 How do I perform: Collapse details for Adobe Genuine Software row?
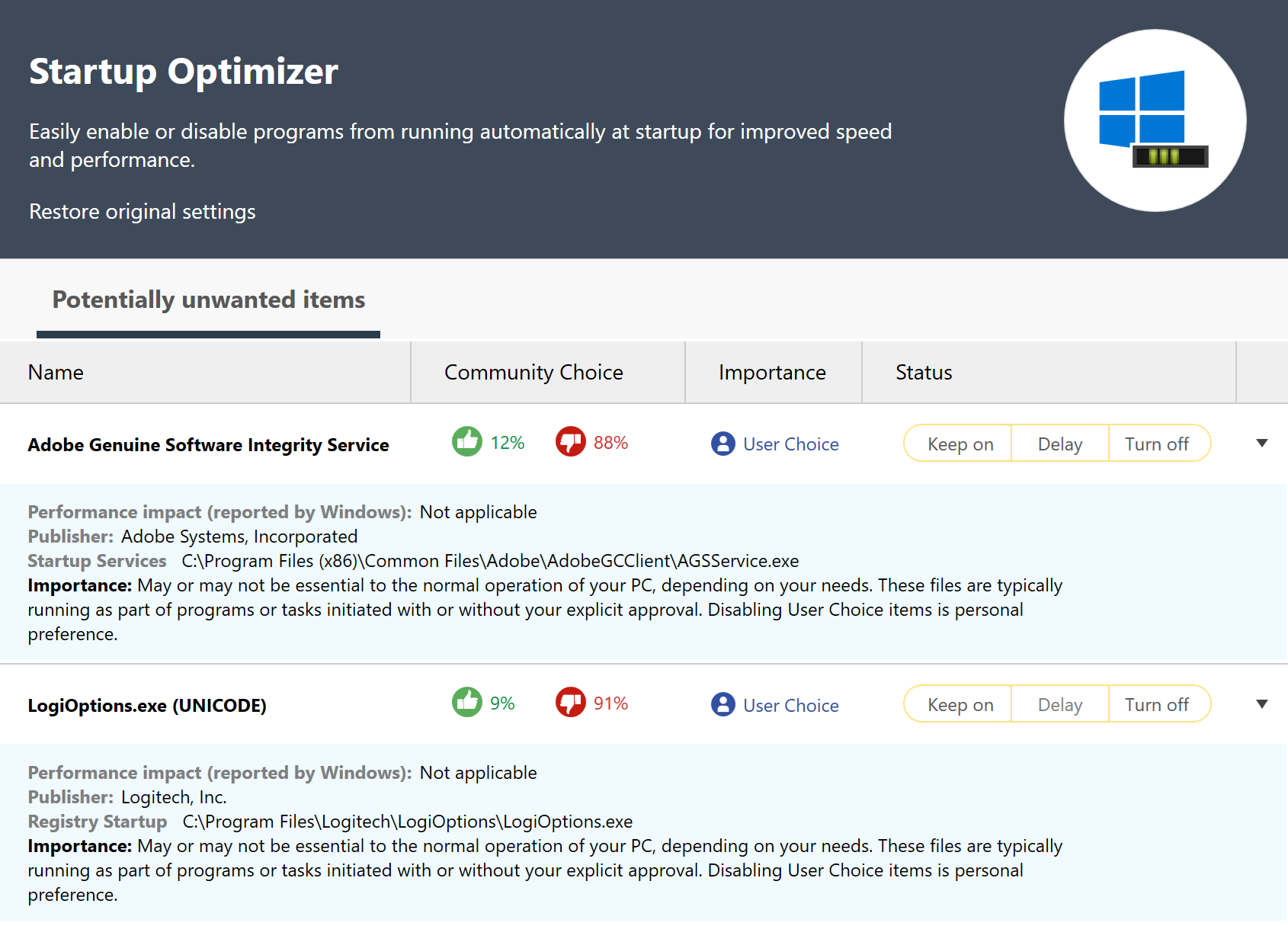click(x=1262, y=444)
